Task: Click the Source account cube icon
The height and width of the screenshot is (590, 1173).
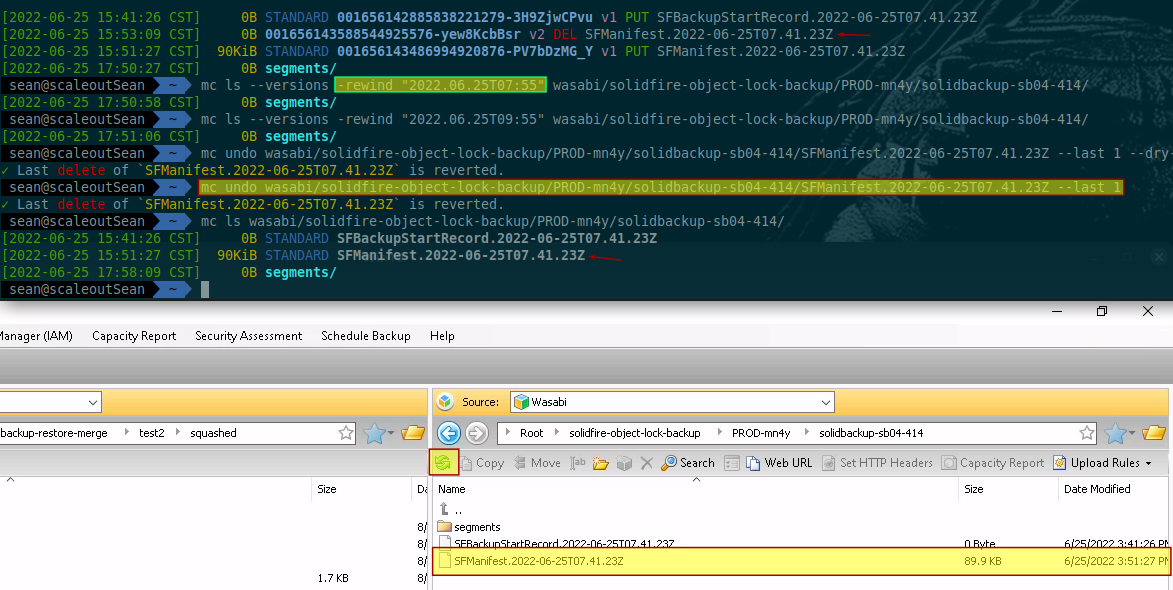Action: pyautogui.click(x=445, y=402)
